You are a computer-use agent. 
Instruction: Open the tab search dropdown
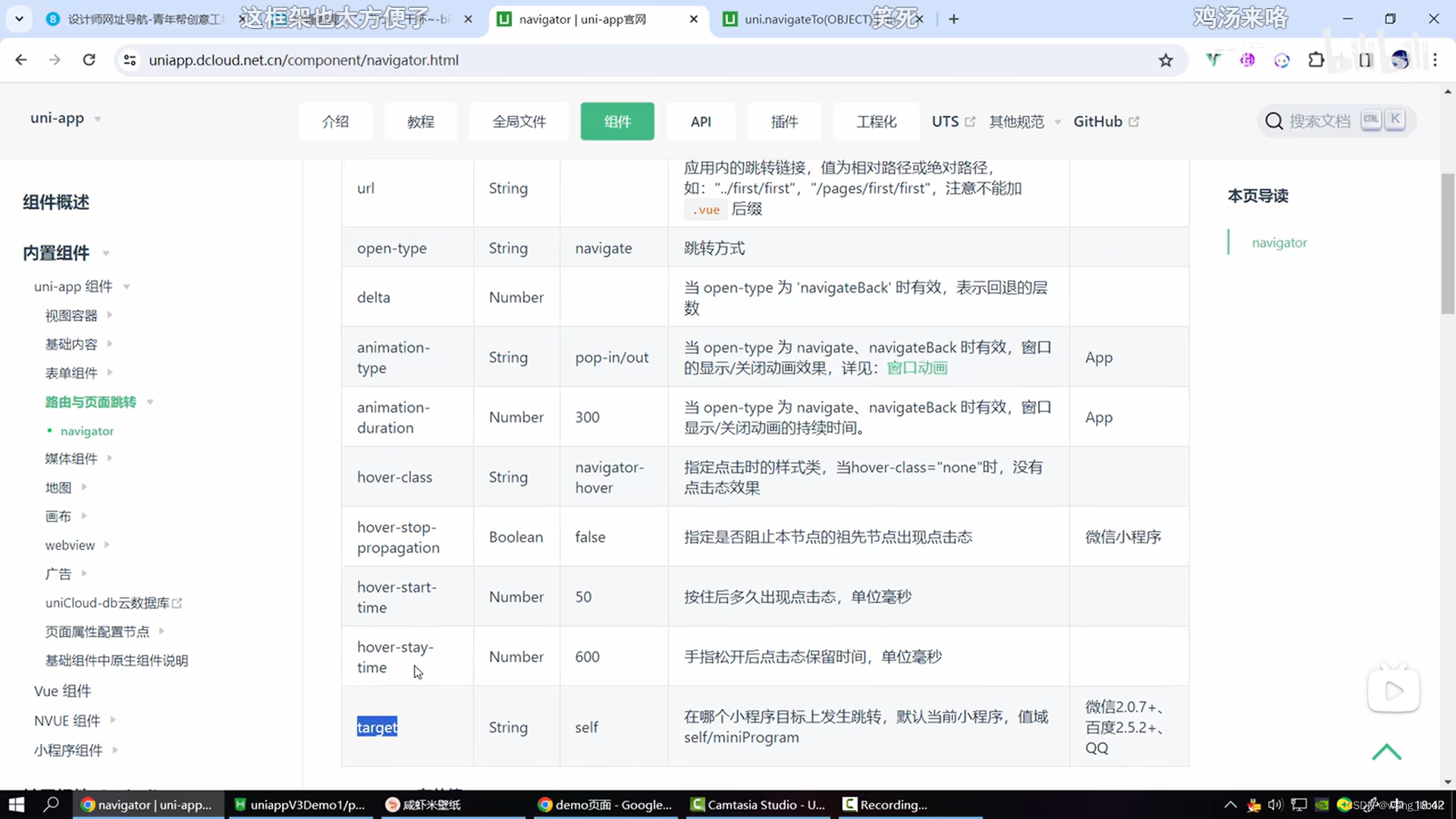(x=19, y=19)
